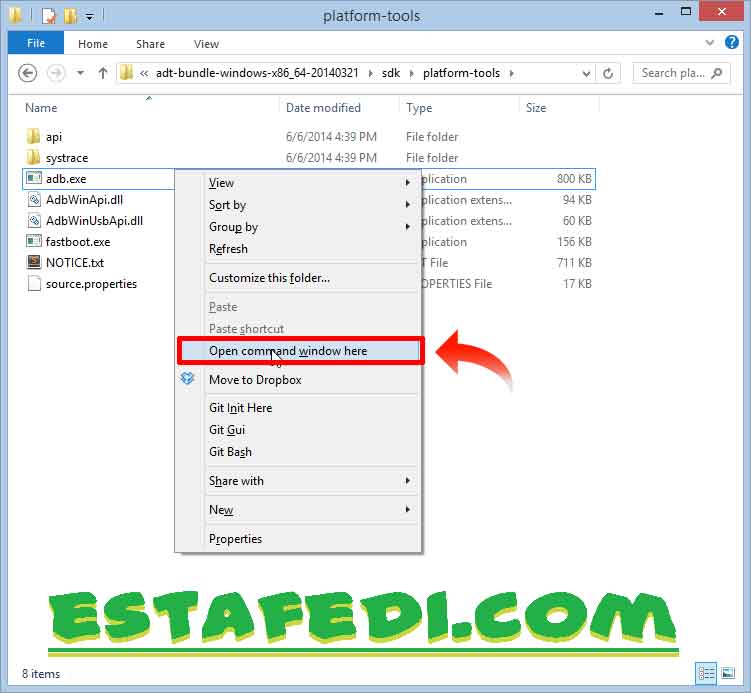The image size is (751, 693).
Task: Click the Up one level arrow
Action: pos(102,73)
